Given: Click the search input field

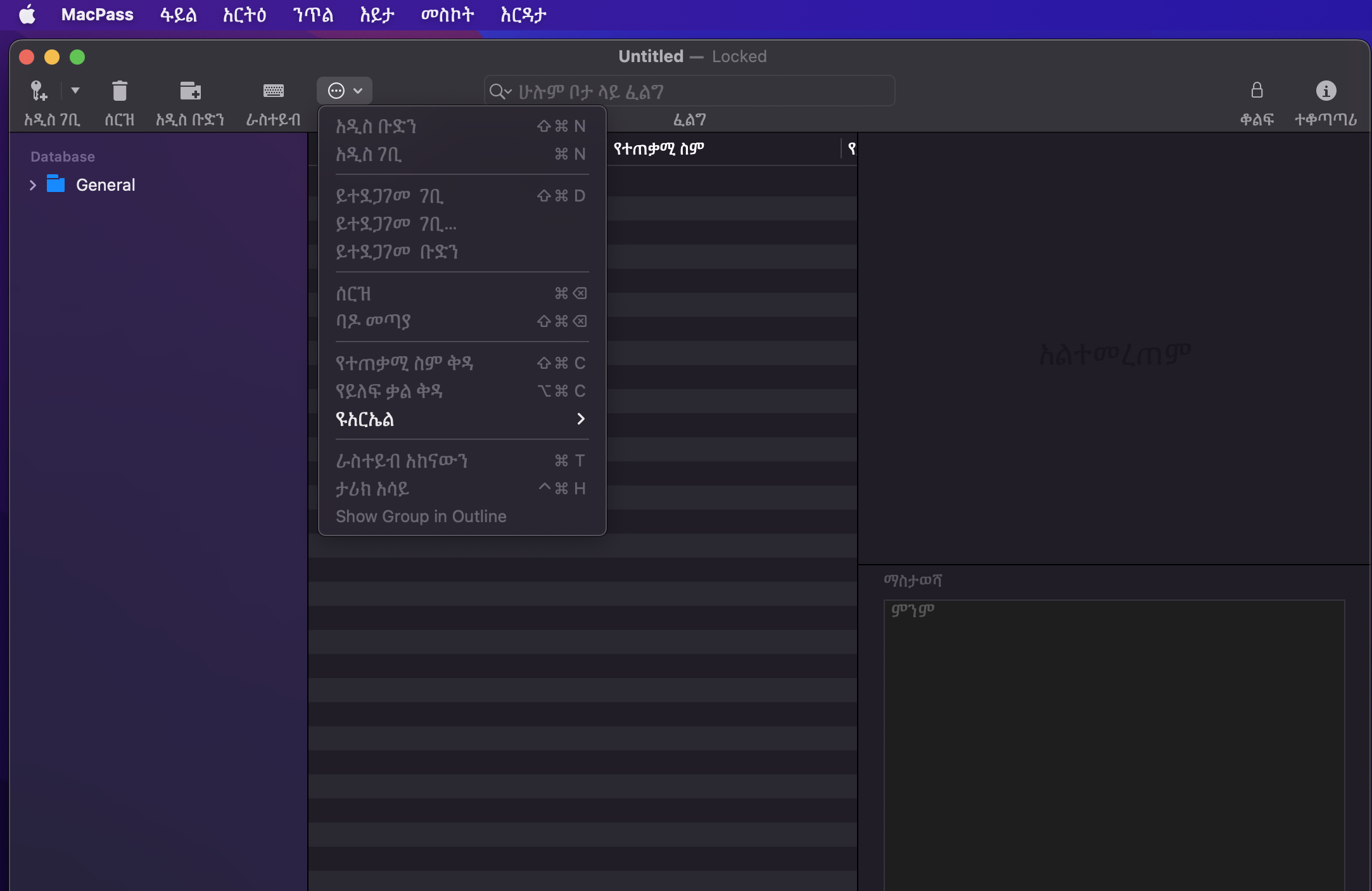Looking at the screenshot, I should pyautogui.click(x=697, y=91).
